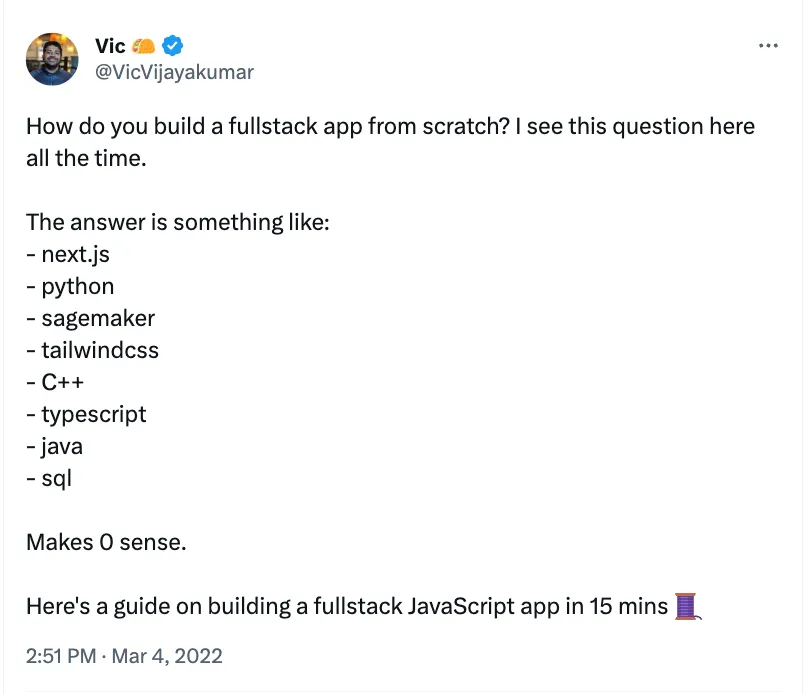Select the avatar thumbnail in the header
The width and height of the screenshot is (808, 694).
point(51,59)
